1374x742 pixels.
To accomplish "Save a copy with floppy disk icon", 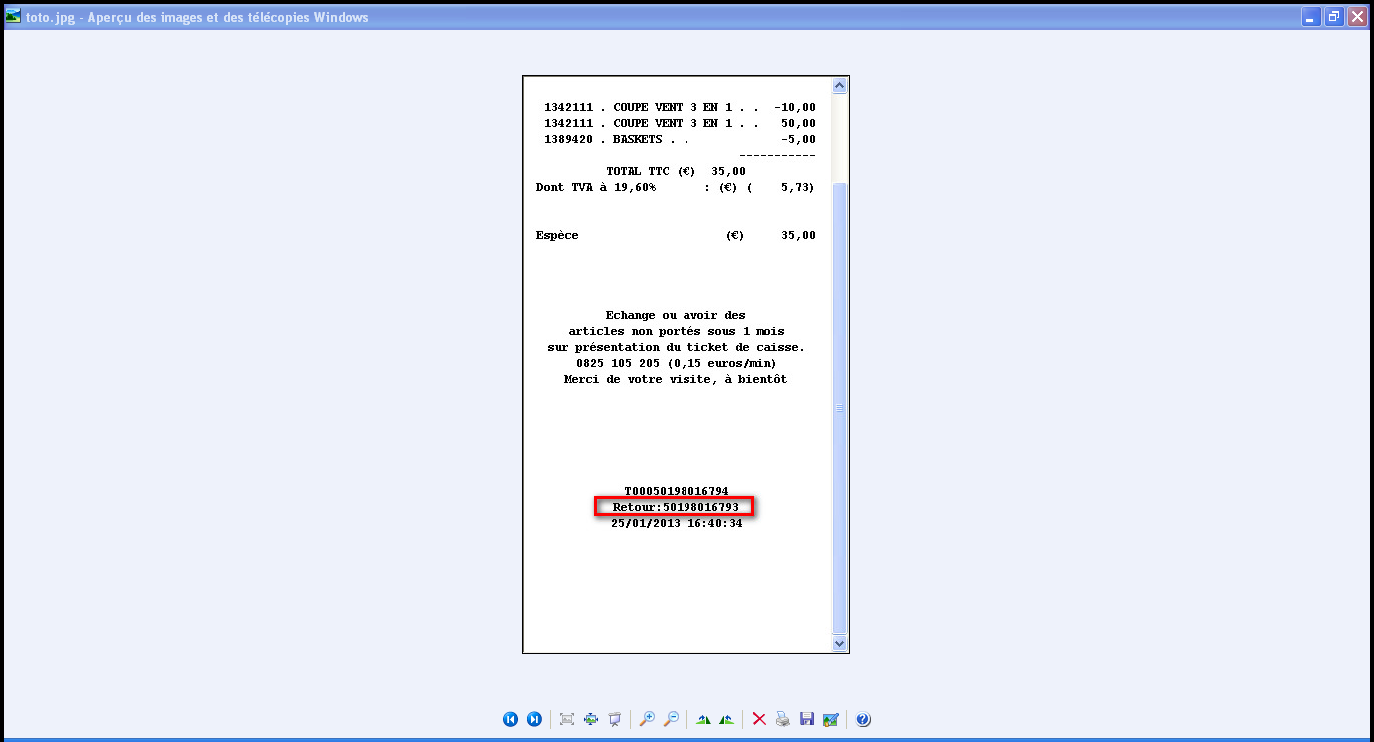I will click(x=807, y=719).
